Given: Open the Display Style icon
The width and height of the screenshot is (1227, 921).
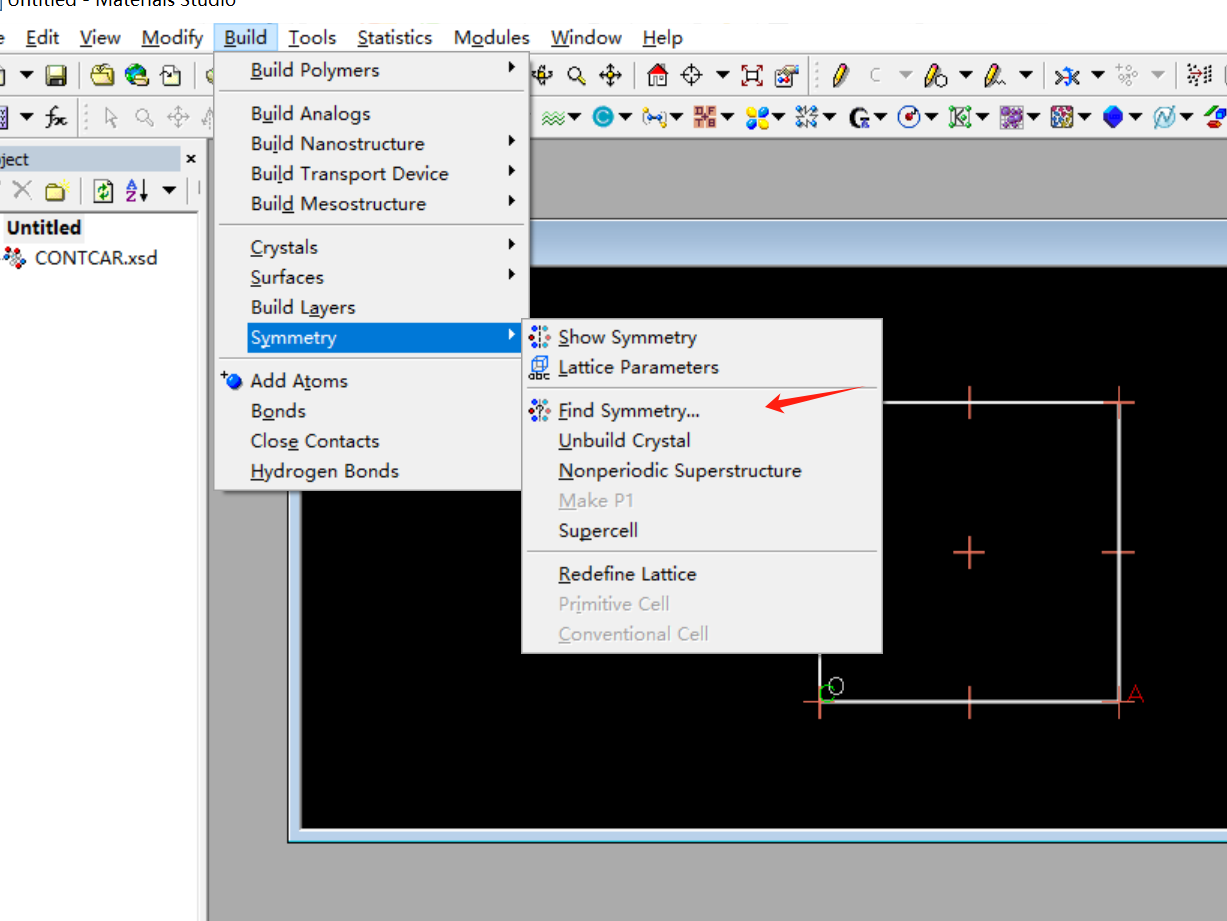Looking at the screenshot, I should tap(786, 75).
